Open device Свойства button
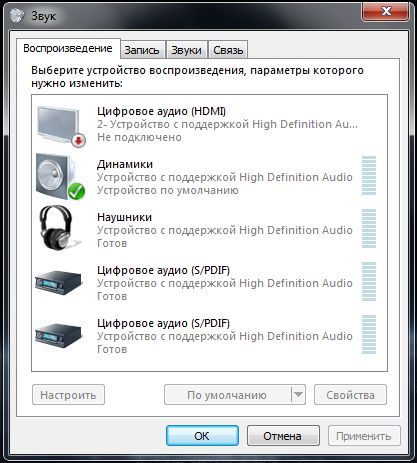Viewport: 417px width, 463px height. click(350, 395)
